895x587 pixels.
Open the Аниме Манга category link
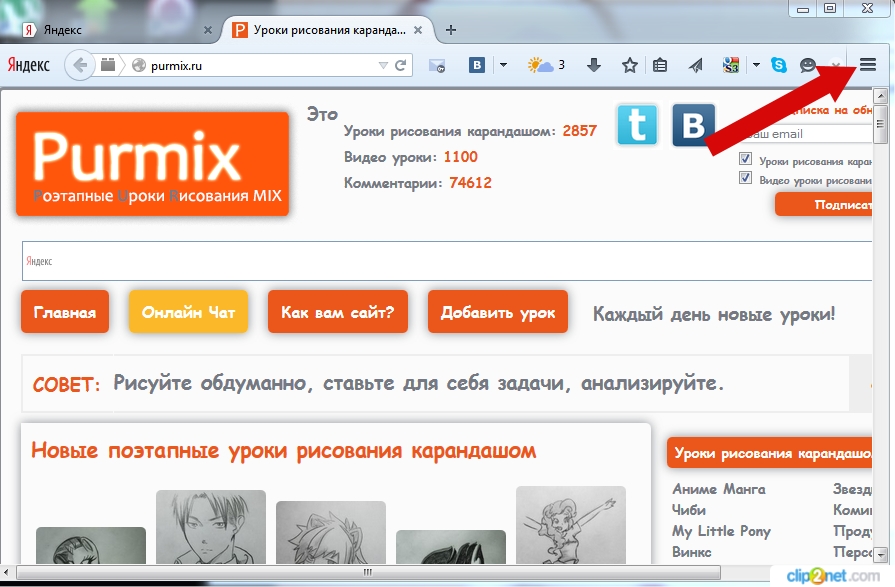pyautogui.click(x=719, y=489)
